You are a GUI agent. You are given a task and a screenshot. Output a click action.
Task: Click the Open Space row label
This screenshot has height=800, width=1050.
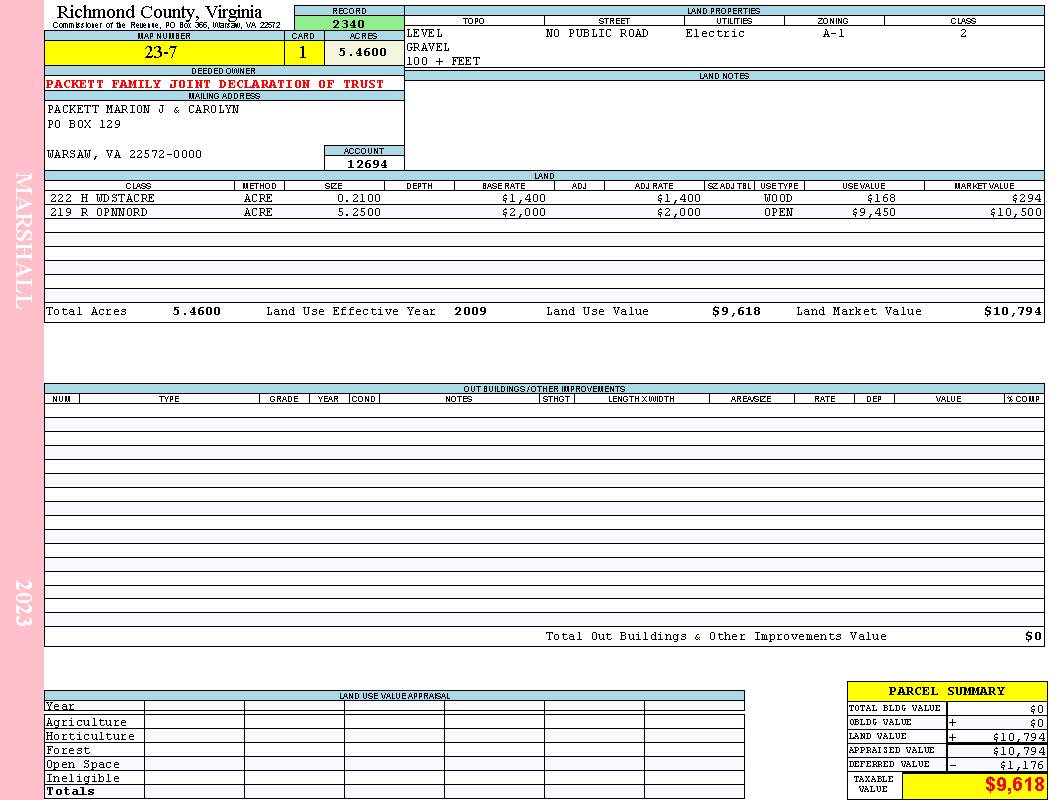[x=82, y=765]
